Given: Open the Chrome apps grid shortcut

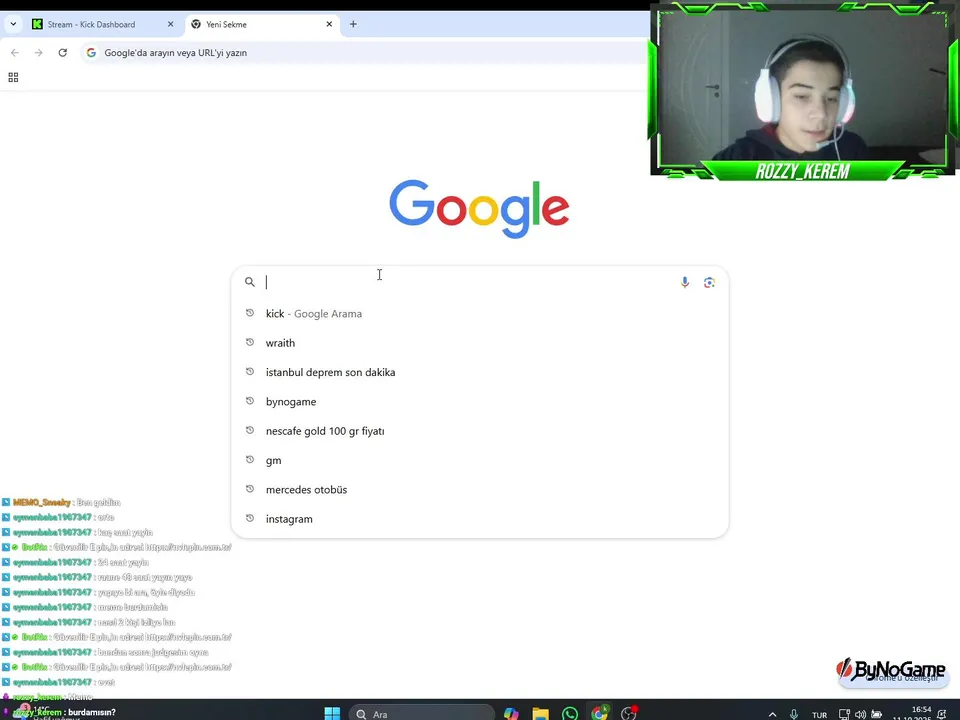Looking at the screenshot, I should click(x=13, y=77).
